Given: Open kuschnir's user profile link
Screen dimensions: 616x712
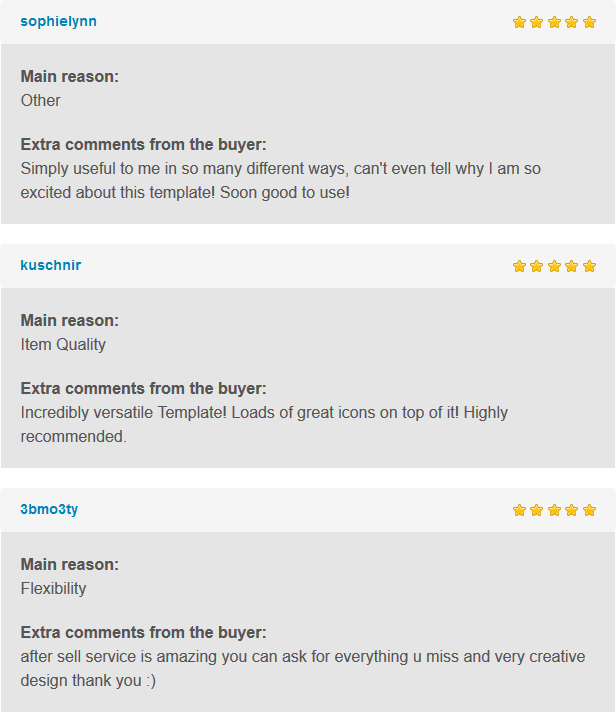Looking at the screenshot, I should tap(51, 265).
